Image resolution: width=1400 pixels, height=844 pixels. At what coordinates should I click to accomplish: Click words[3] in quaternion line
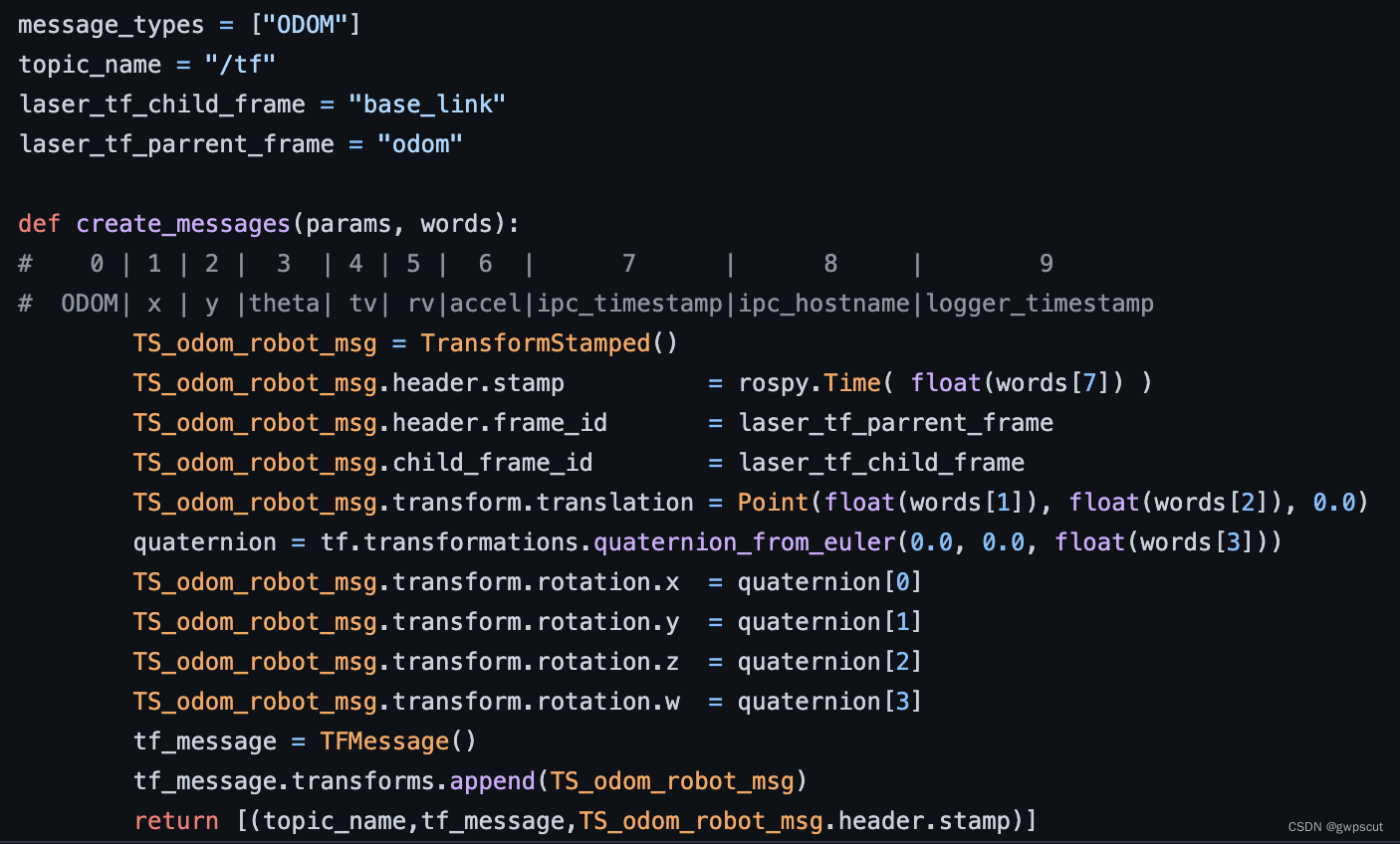1198,542
